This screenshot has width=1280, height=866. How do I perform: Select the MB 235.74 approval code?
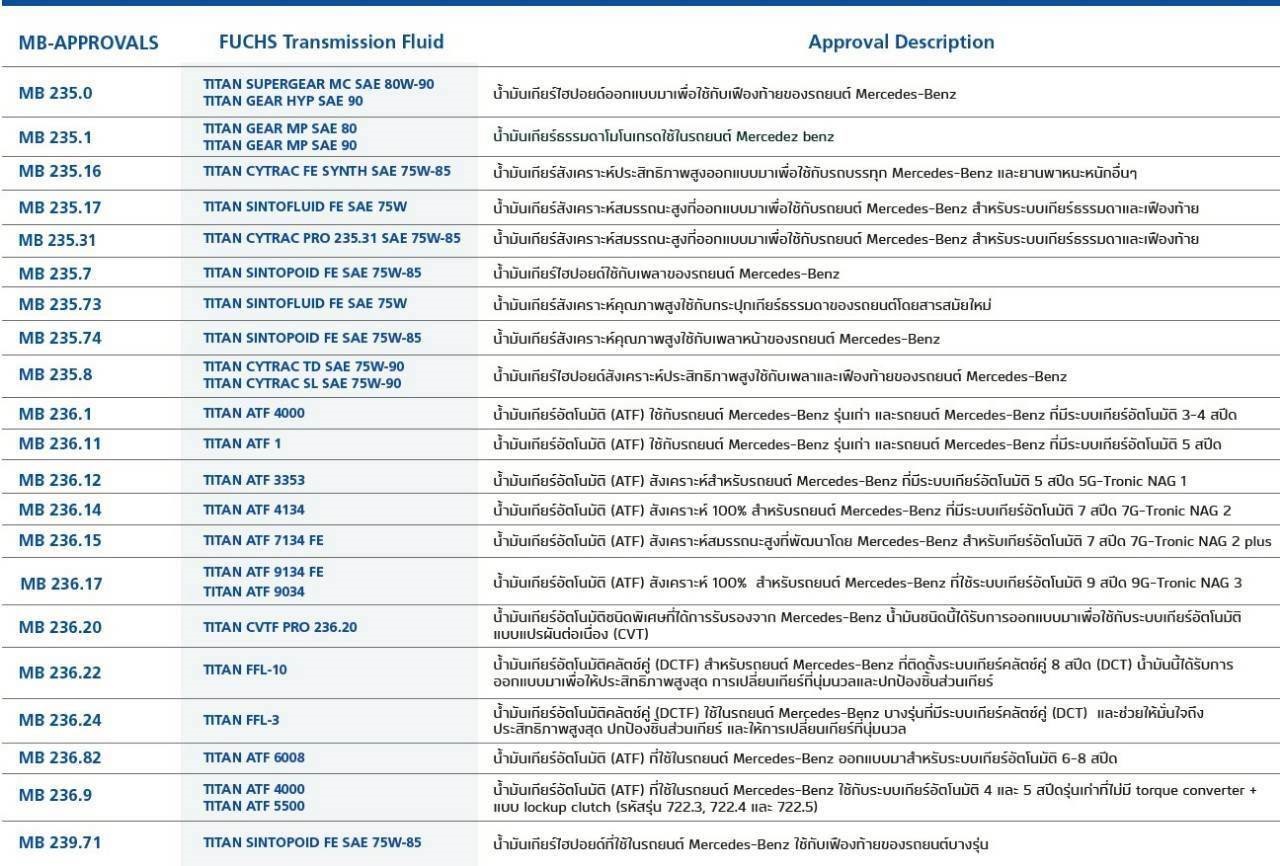tap(60, 338)
